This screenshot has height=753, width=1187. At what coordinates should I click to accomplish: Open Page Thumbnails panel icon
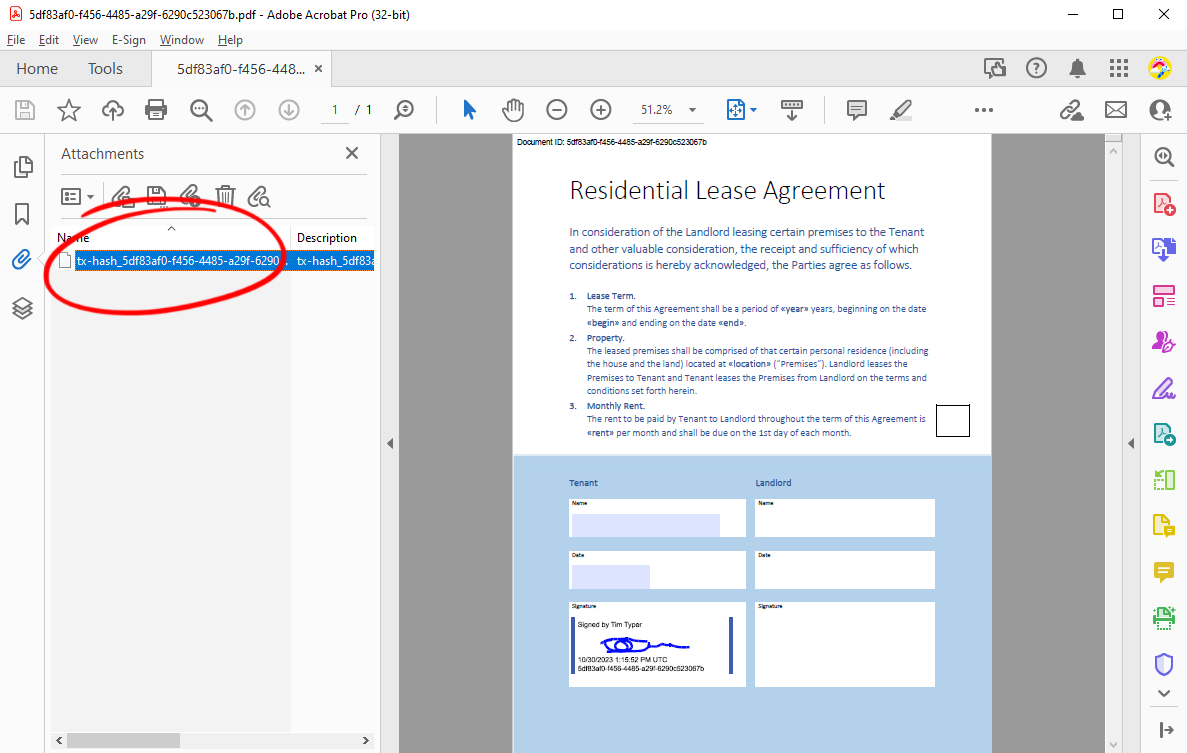click(x=23, y=166)
